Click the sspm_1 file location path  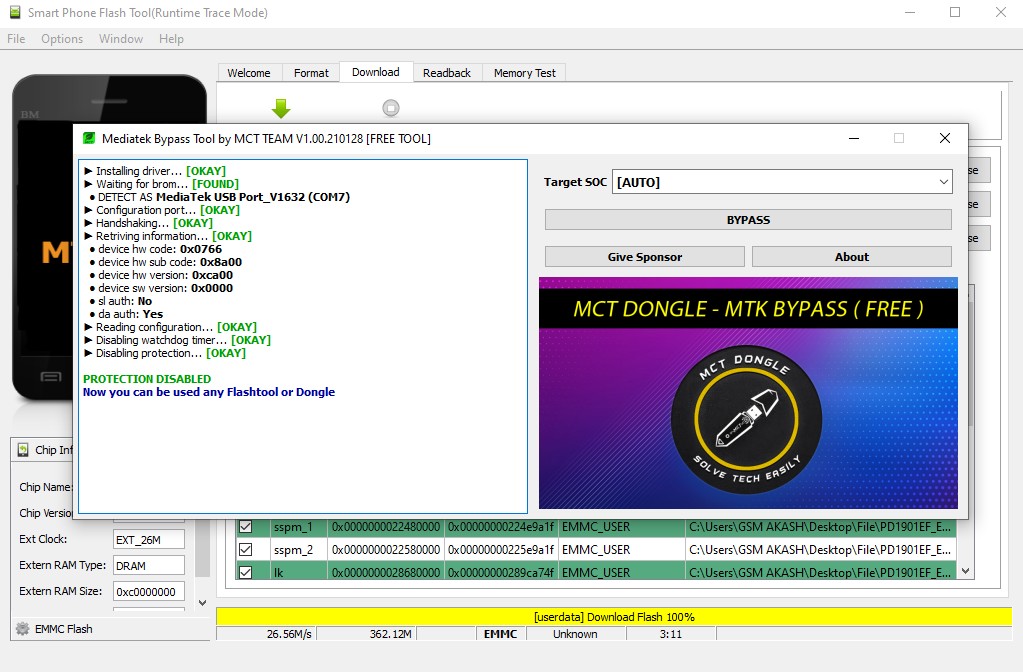[x=820, y=527]
